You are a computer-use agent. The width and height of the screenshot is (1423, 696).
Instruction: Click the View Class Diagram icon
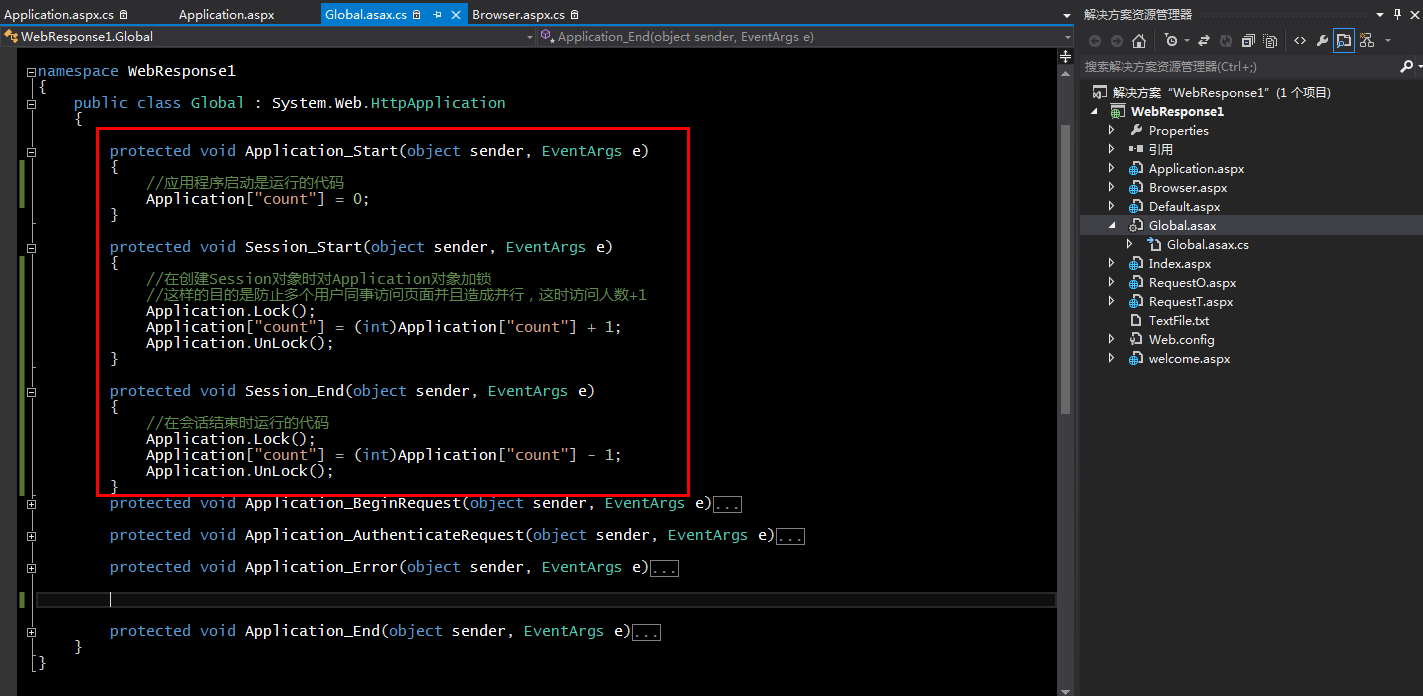1366,41
